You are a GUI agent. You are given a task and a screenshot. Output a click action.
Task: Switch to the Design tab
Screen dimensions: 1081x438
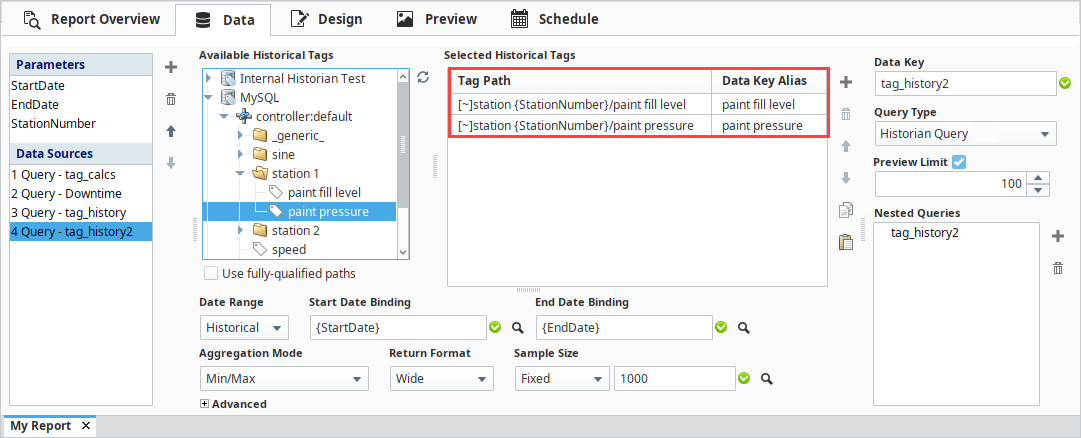coord(327,19)
